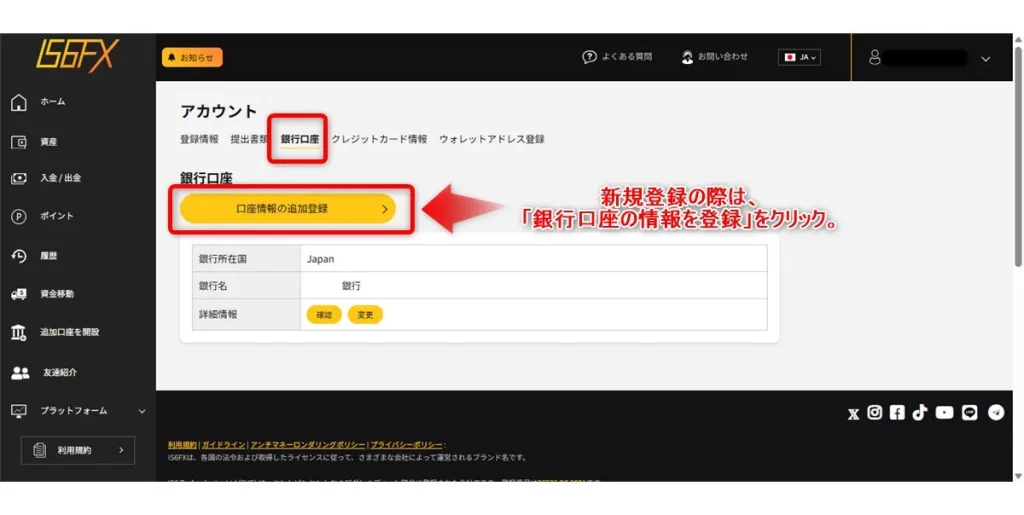This screenshot has width=1024, height=515.
Task: Click the Japan value in 銀行所在国 row
Action: 321,259
